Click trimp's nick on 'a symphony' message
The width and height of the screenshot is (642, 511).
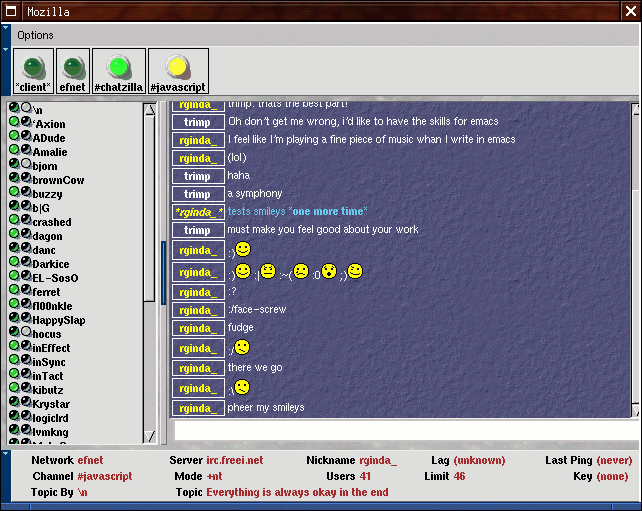click(x=198, y=194)
